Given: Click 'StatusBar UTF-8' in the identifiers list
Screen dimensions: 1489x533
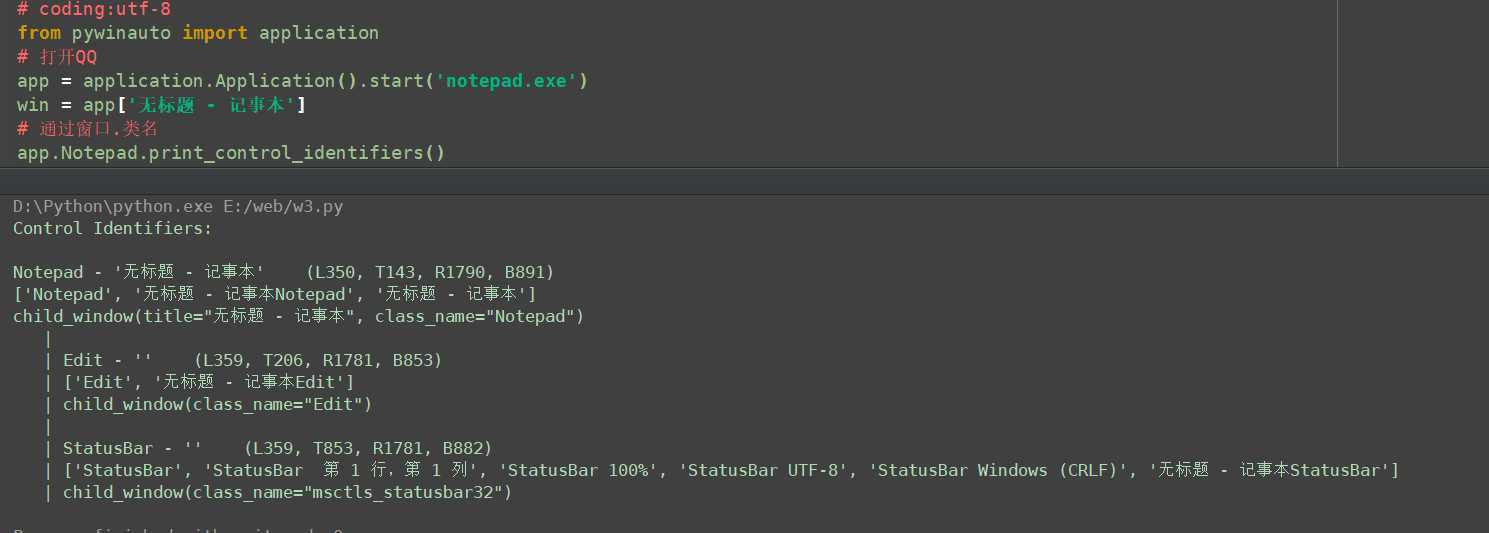Looking at the screenshot, I should 763,470.
